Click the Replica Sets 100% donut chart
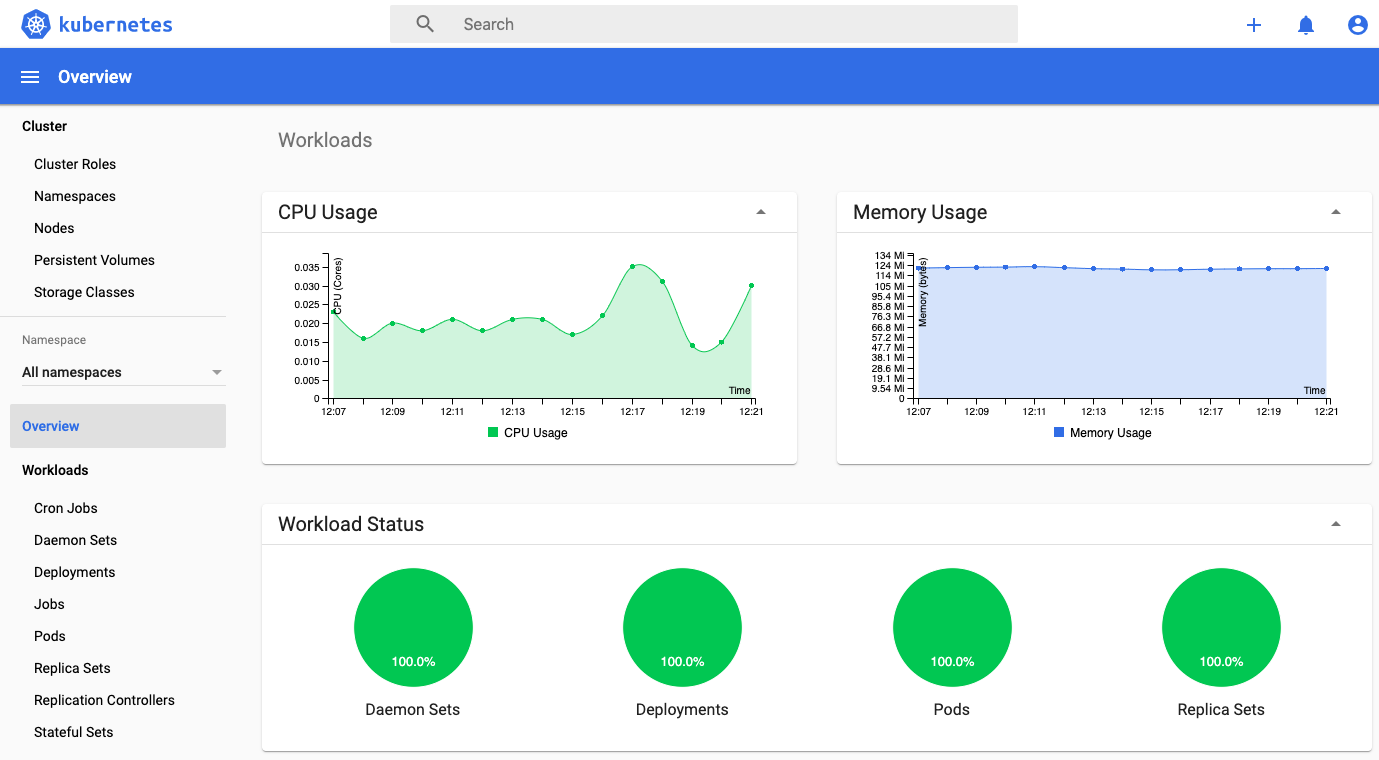Screen dimensions: 1379x760 pyautogui.click(x=1221, y=627)
